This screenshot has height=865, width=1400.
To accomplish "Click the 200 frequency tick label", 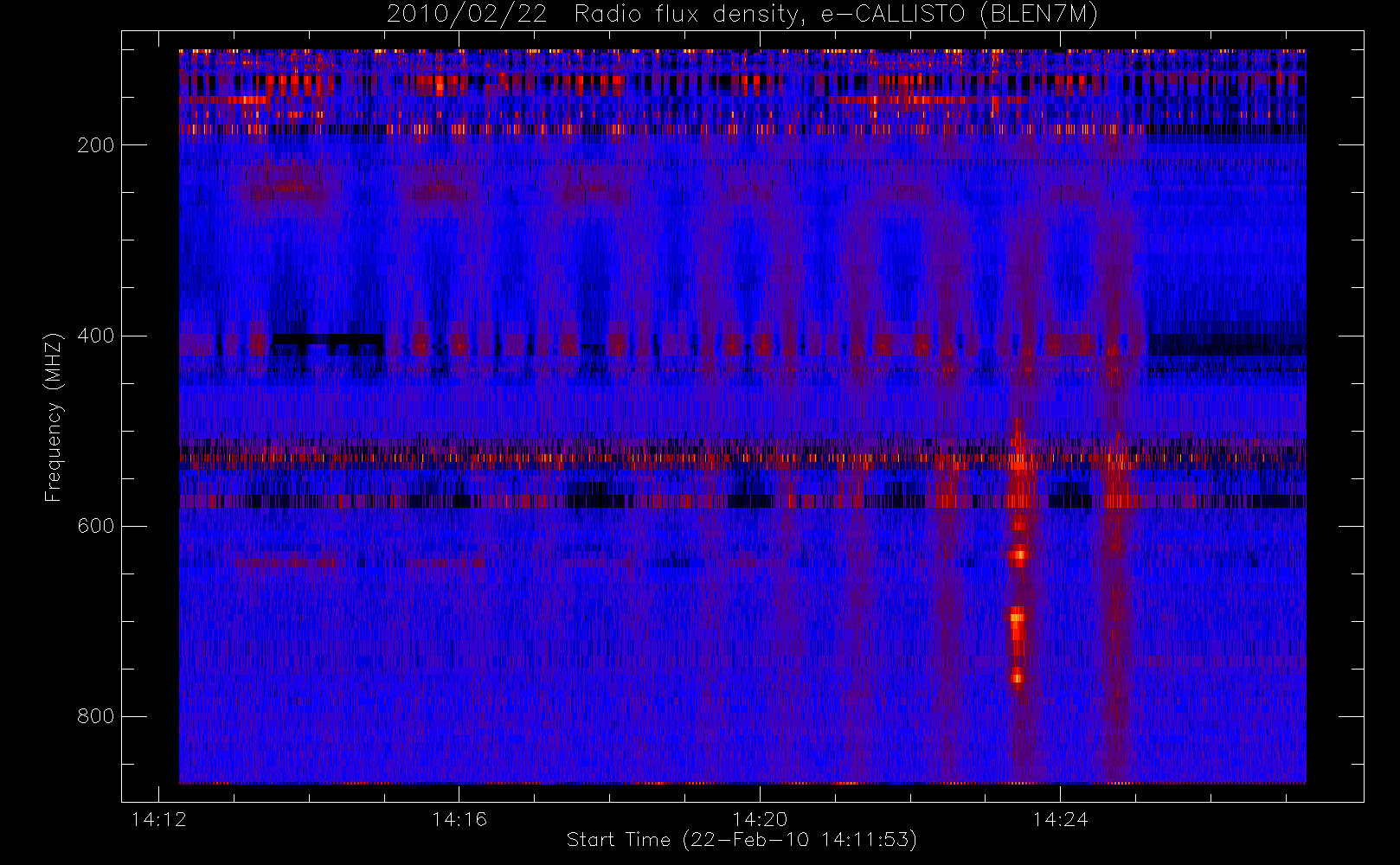I will (95, 145).
